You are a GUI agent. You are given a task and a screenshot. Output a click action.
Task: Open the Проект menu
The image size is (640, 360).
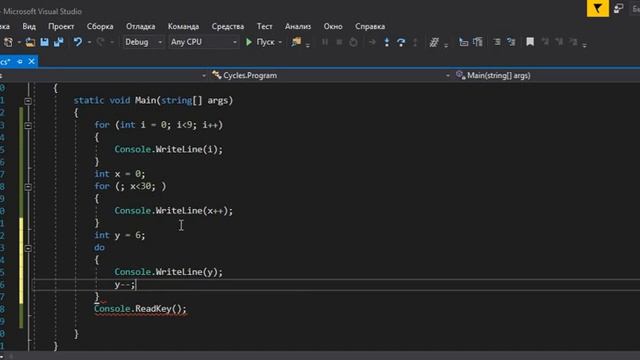[61, 27]
